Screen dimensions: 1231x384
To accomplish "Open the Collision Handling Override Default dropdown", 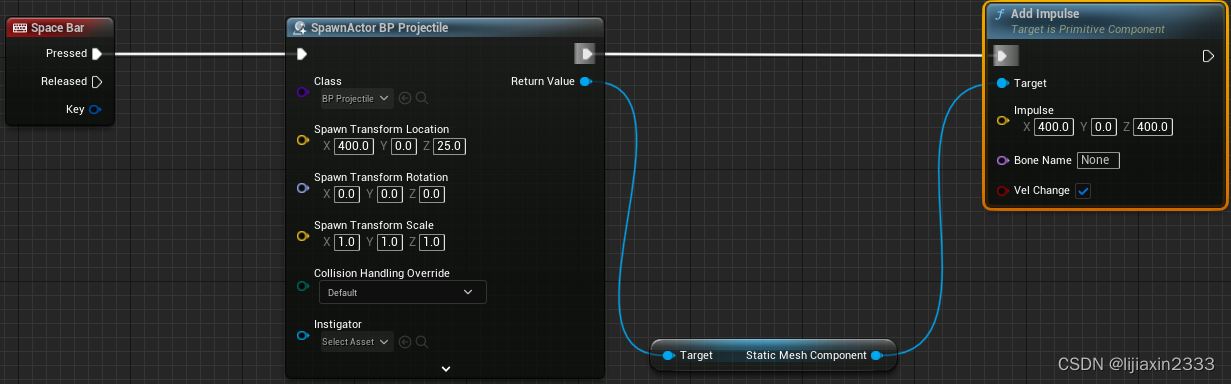I will (x=402, y=293).
